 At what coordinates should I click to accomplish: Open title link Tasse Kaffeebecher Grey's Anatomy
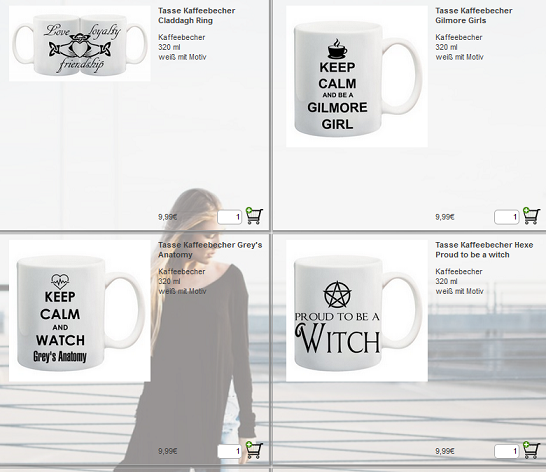pyautogui.click(x=210, y=250)
